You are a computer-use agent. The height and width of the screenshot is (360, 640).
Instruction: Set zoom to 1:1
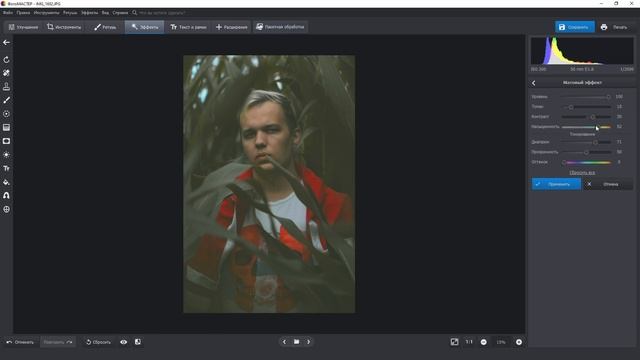coord(469,342)
